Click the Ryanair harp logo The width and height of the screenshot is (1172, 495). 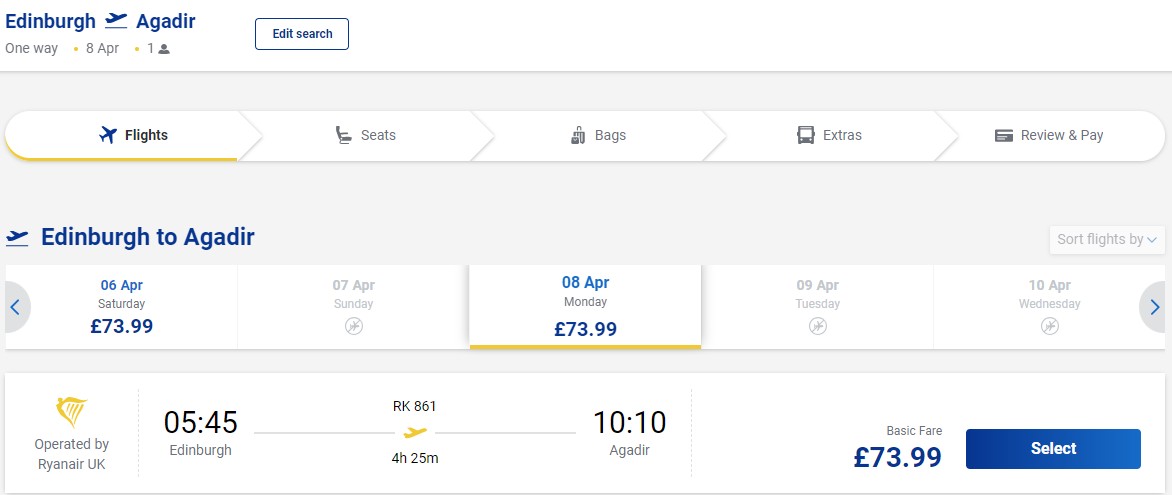click(72, 413)
